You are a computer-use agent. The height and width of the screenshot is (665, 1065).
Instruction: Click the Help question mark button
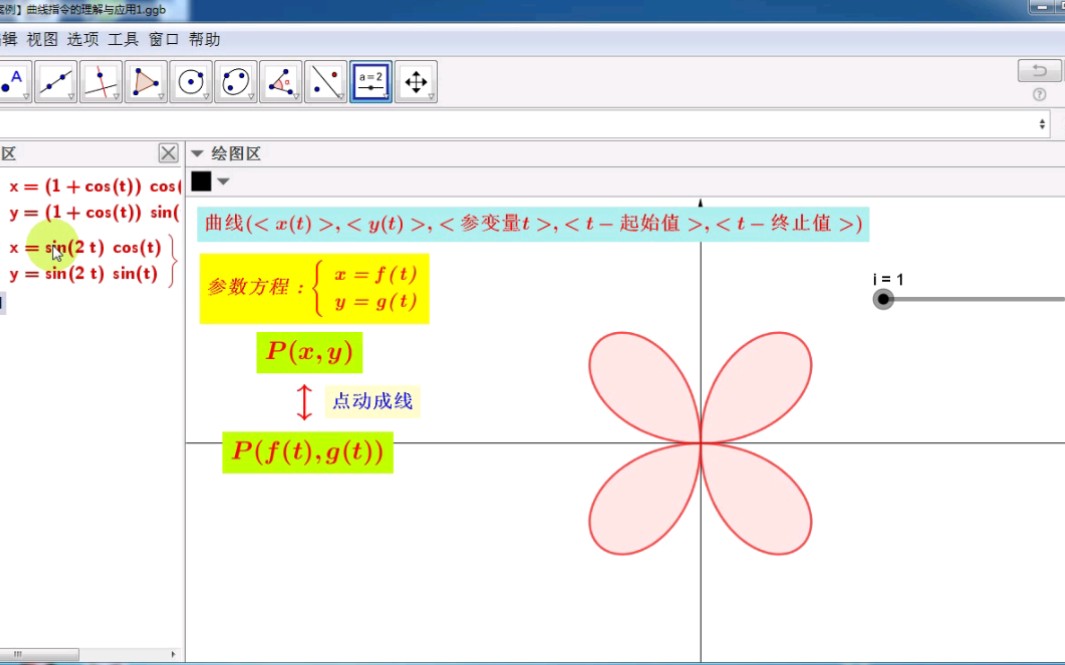(1039, 94)
